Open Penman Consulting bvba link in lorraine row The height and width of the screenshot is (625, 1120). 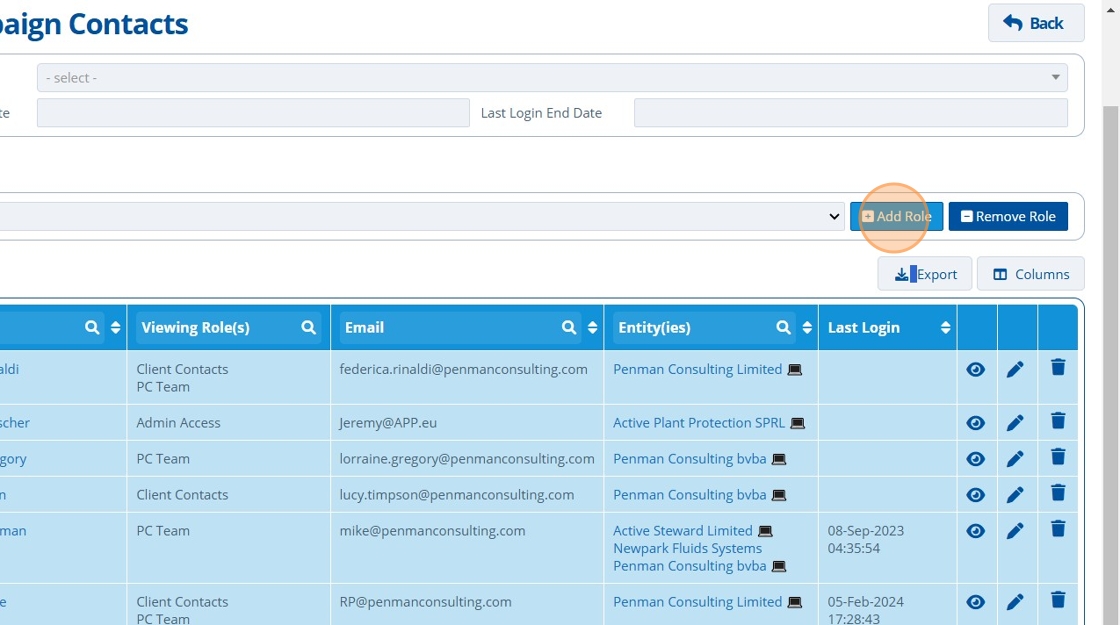689,459
